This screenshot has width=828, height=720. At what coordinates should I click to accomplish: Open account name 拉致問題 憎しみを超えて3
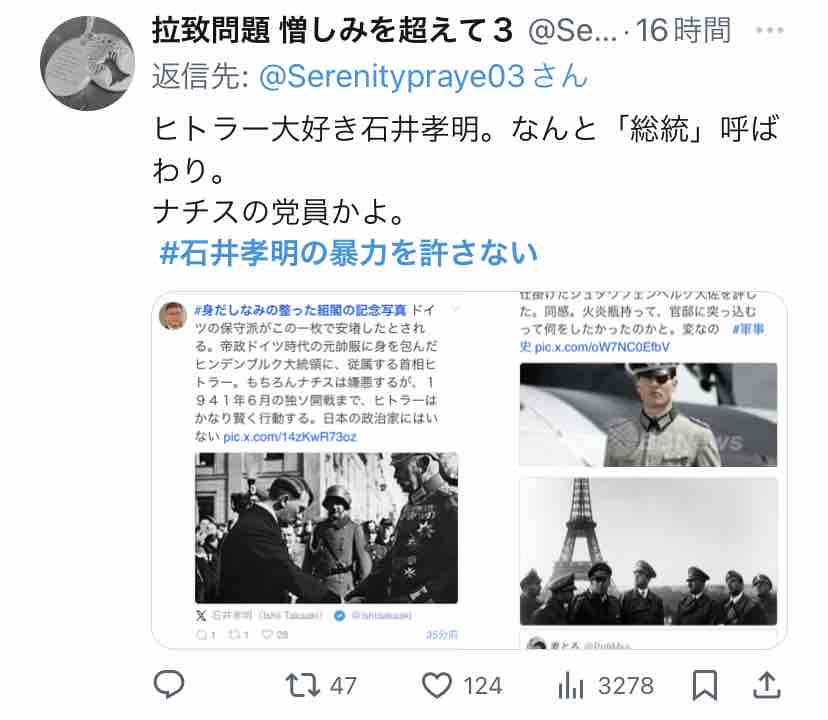pyautogui.click(x=333, y=30)
